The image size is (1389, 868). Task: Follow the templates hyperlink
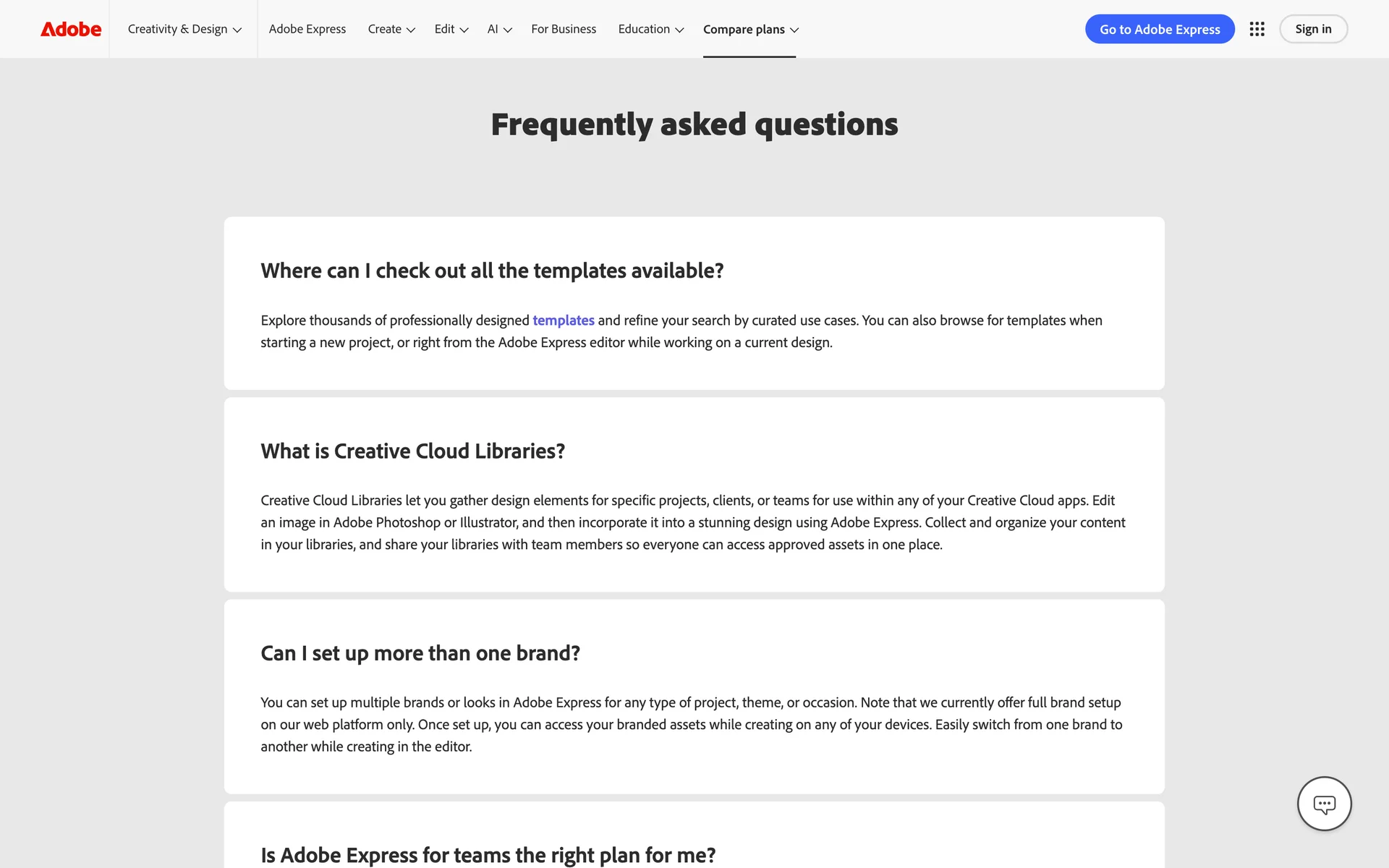coord(564,320)
